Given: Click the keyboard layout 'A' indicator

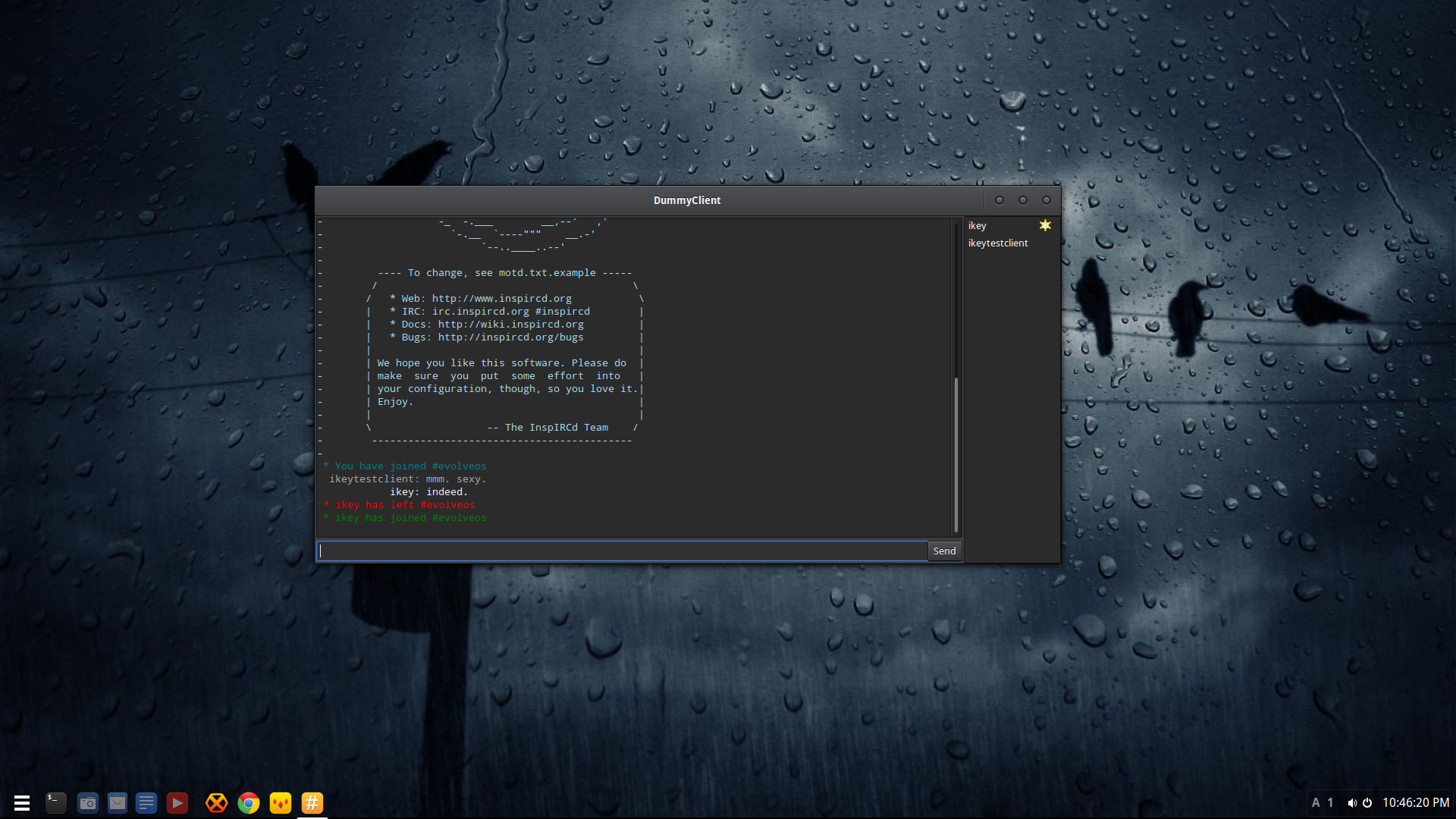Looking at the screenshot, I should [1316, 802].
